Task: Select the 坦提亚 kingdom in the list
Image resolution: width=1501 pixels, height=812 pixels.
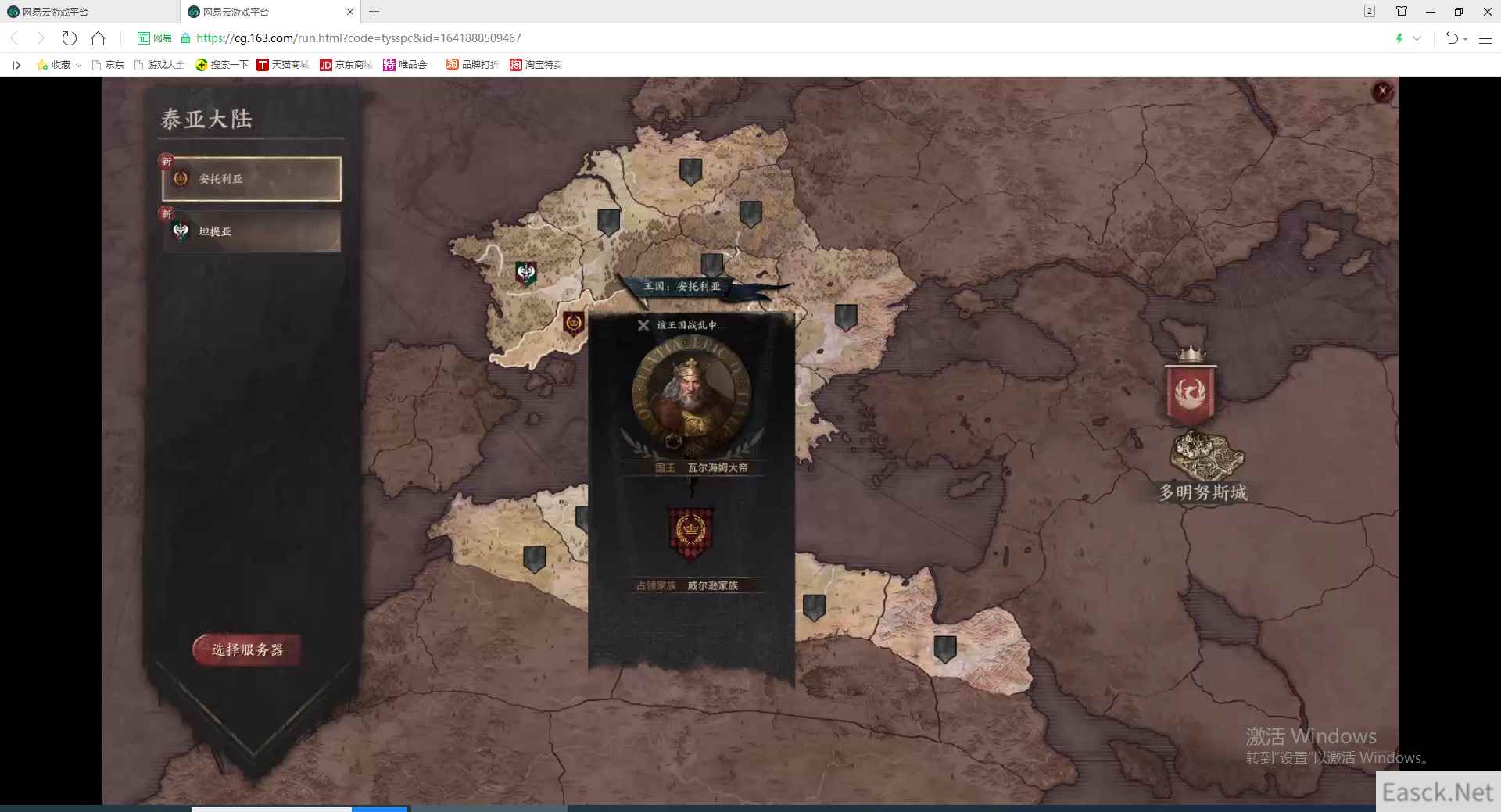Action: (252, 231)
